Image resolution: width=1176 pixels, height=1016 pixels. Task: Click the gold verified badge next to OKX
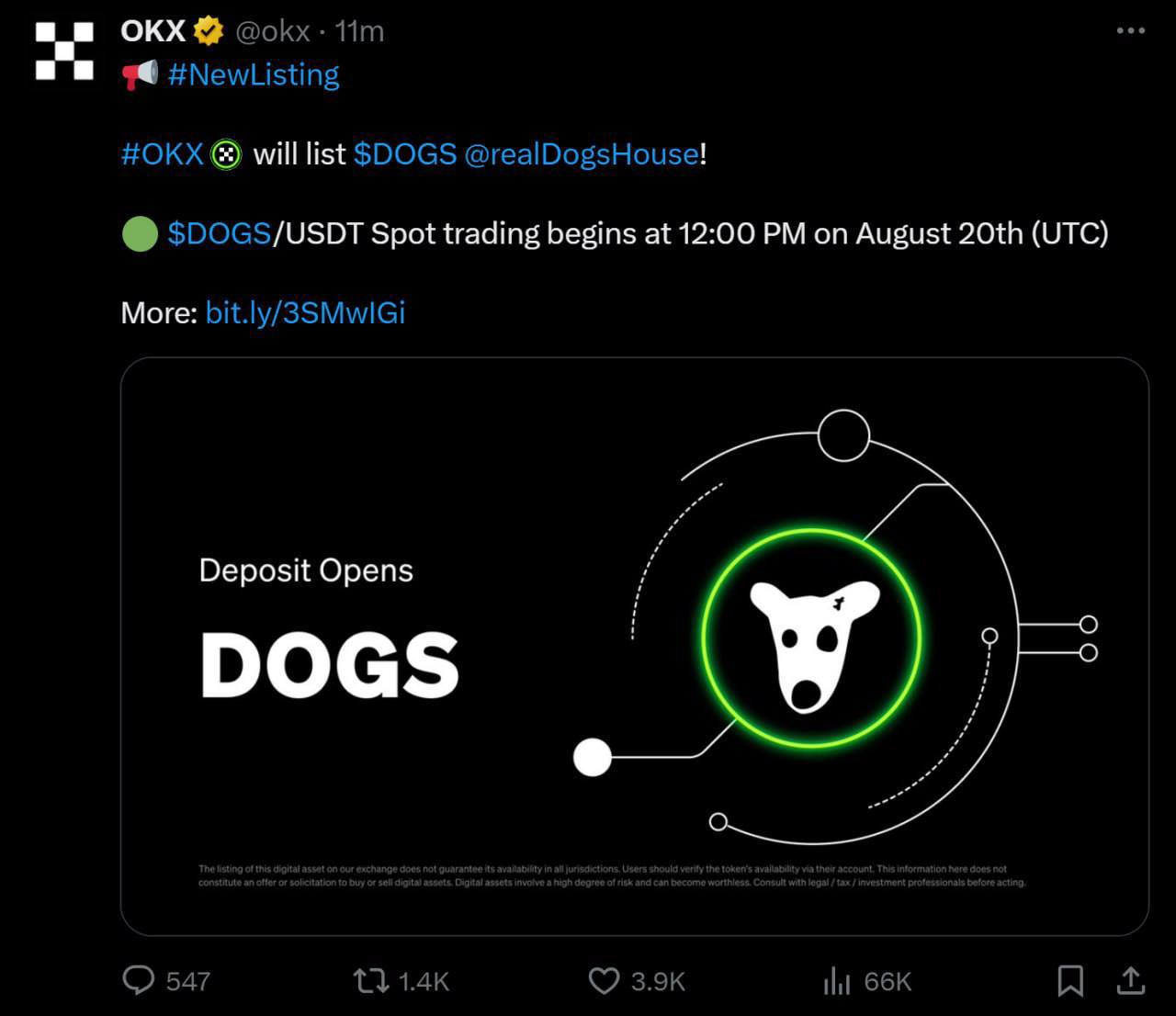(x=209, y=31)
